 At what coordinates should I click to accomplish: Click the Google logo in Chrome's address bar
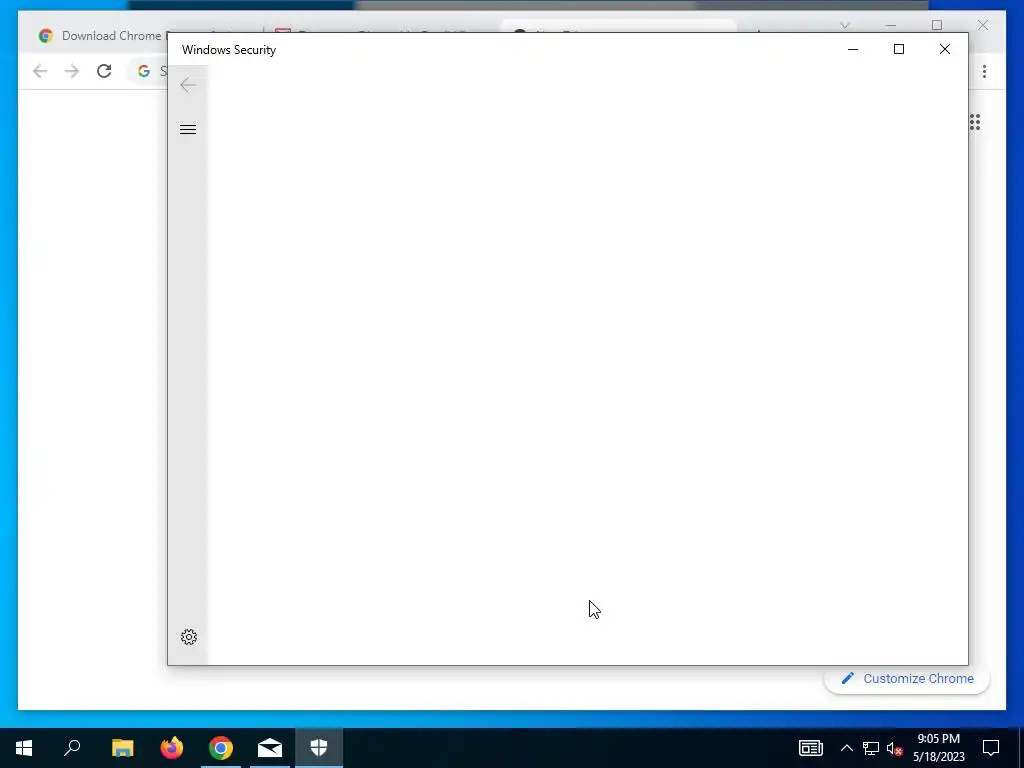coord(144,71)
